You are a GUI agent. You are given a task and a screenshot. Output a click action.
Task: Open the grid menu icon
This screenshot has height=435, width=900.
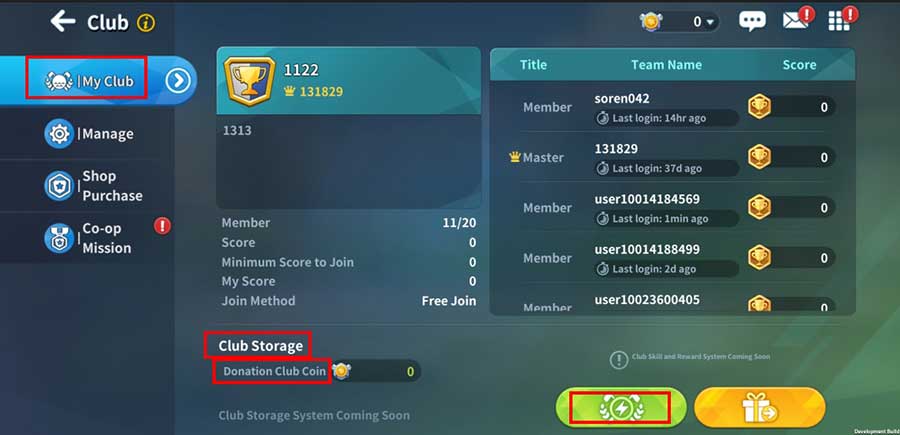click(x=839, y=21)
